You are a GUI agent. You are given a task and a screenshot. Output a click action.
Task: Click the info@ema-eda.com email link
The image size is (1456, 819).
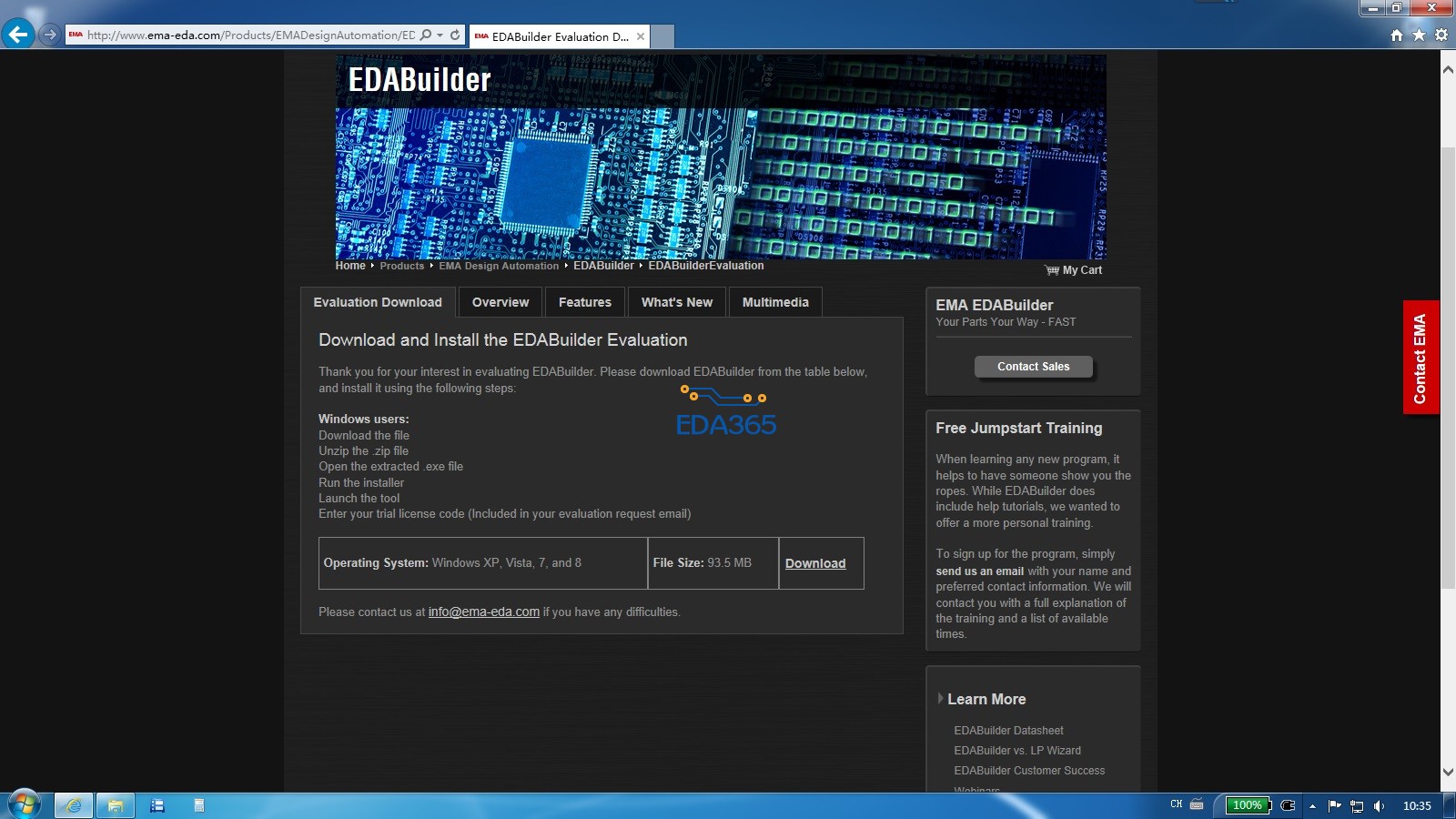pos(484,612)
